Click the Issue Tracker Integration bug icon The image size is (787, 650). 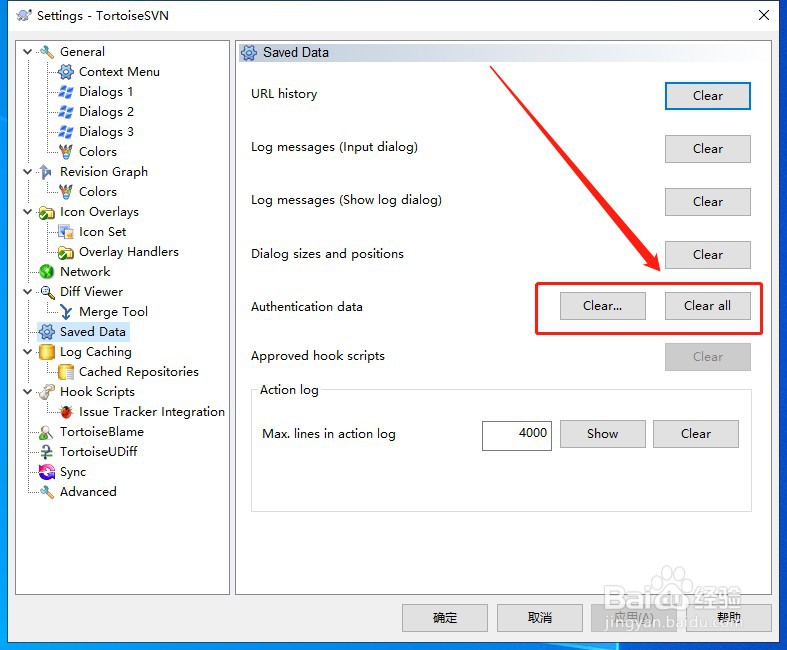click(66, 412)
